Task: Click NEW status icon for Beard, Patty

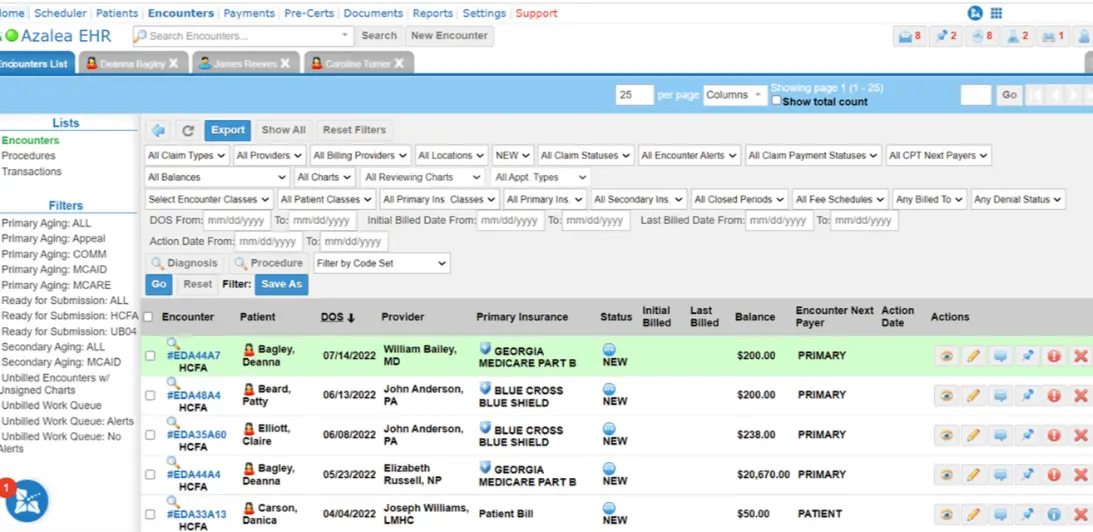Action: click(609, 389)
